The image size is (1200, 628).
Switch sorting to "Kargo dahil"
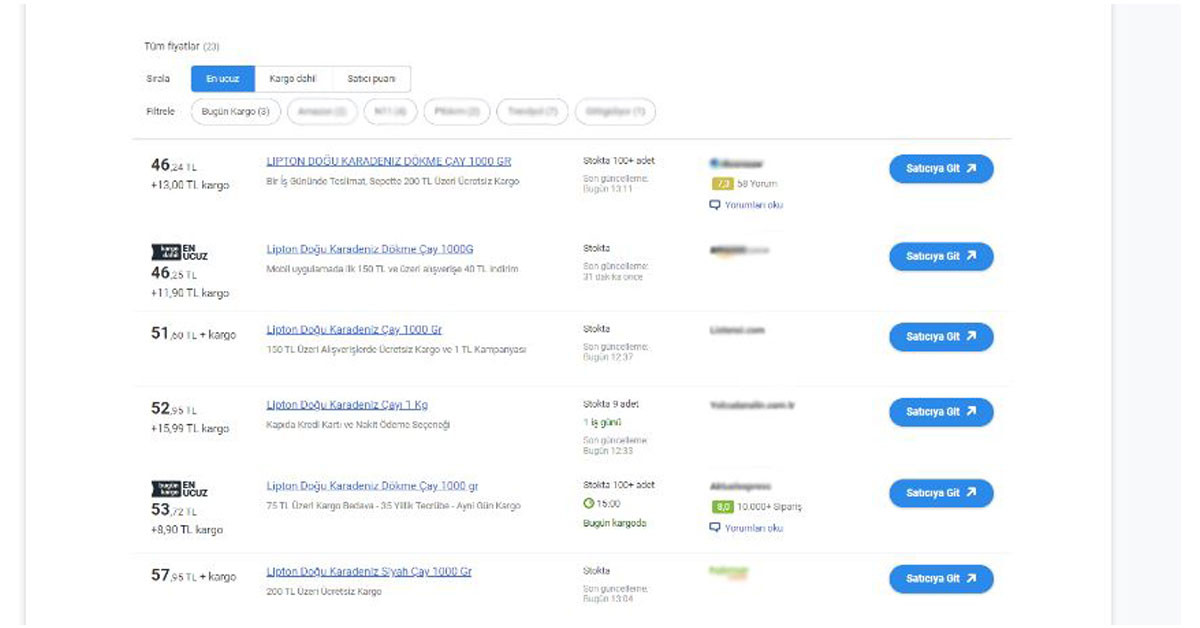[293, 79]
